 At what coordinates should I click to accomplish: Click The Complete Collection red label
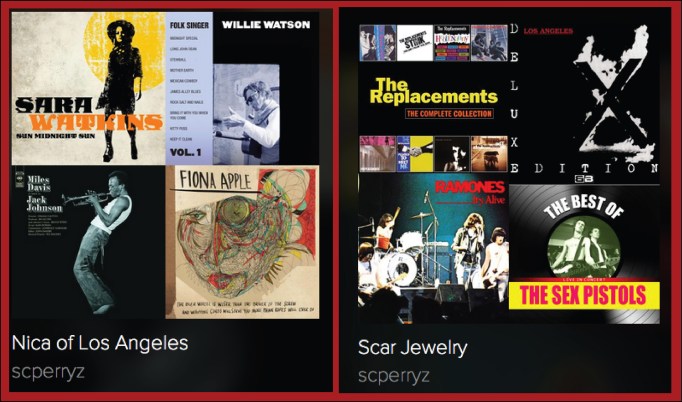pyautogui.click(x=449, y=114)
